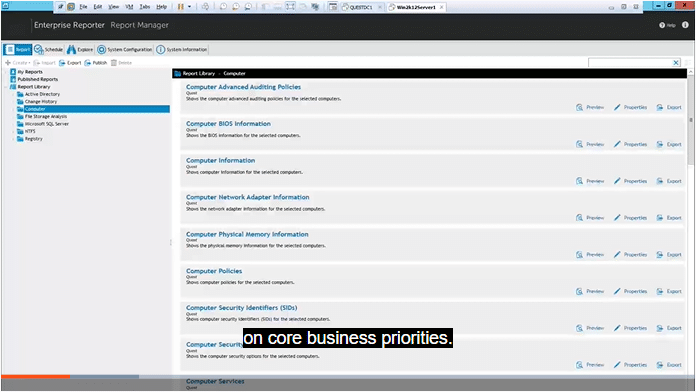The height and width of the screenshot is (392, 696).
Task: Select My Reports in the tree
Action: tap(30, 71)
